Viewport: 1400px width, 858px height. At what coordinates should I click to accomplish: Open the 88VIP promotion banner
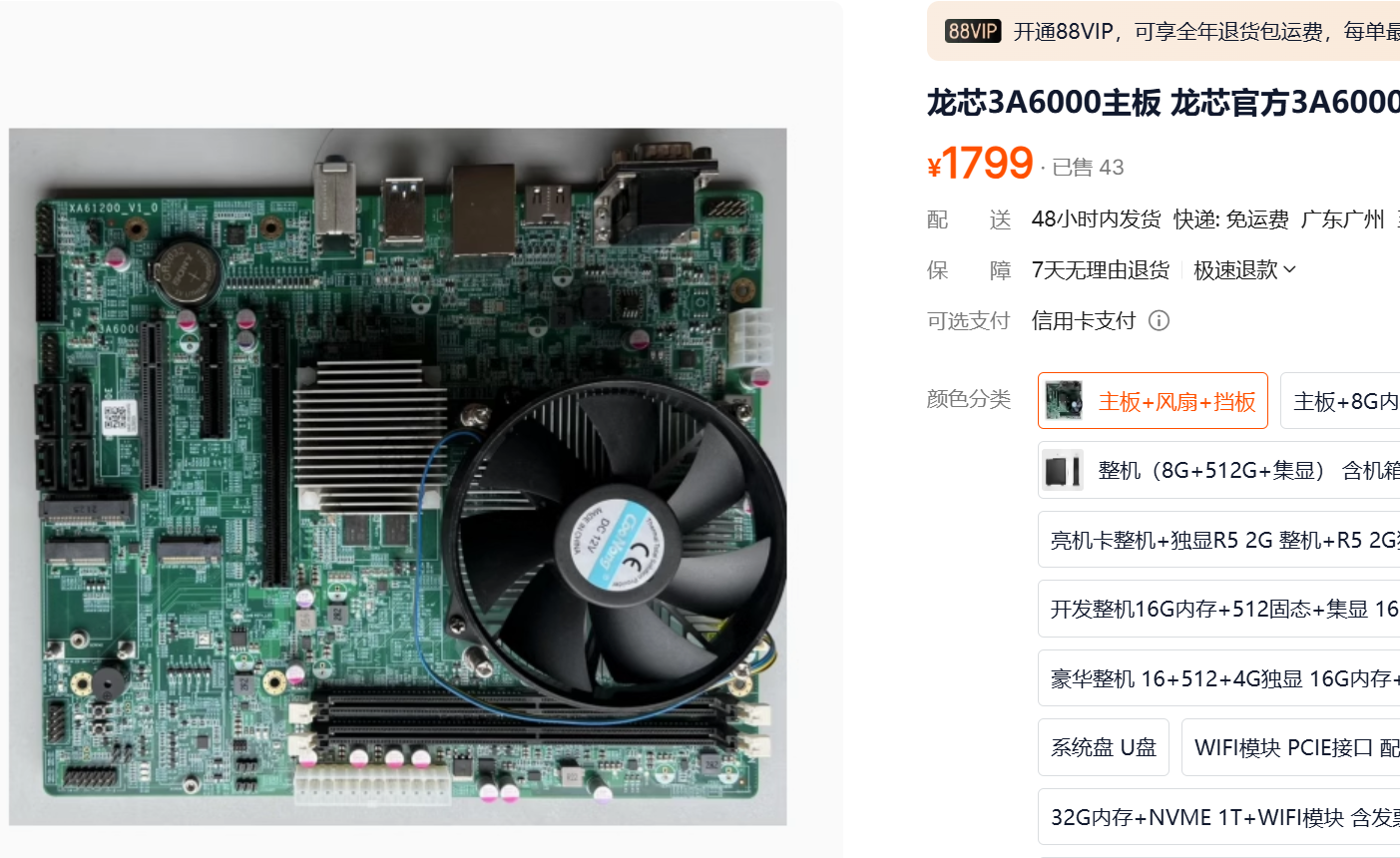coord(1164,31)
